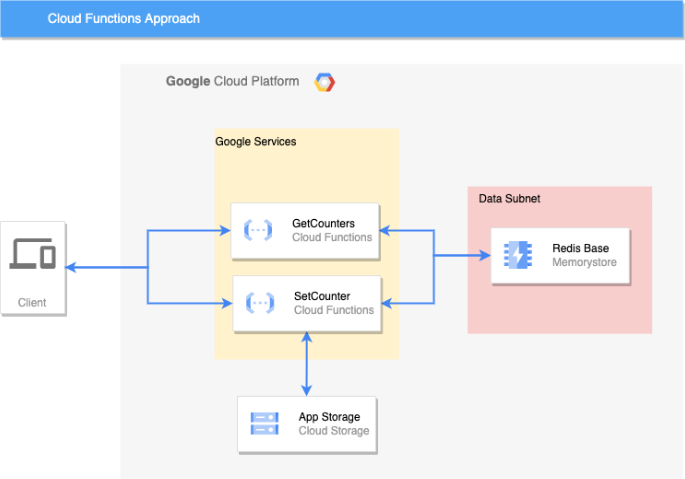Select the Redis Base Memorystore icon

tap(518, 255)
